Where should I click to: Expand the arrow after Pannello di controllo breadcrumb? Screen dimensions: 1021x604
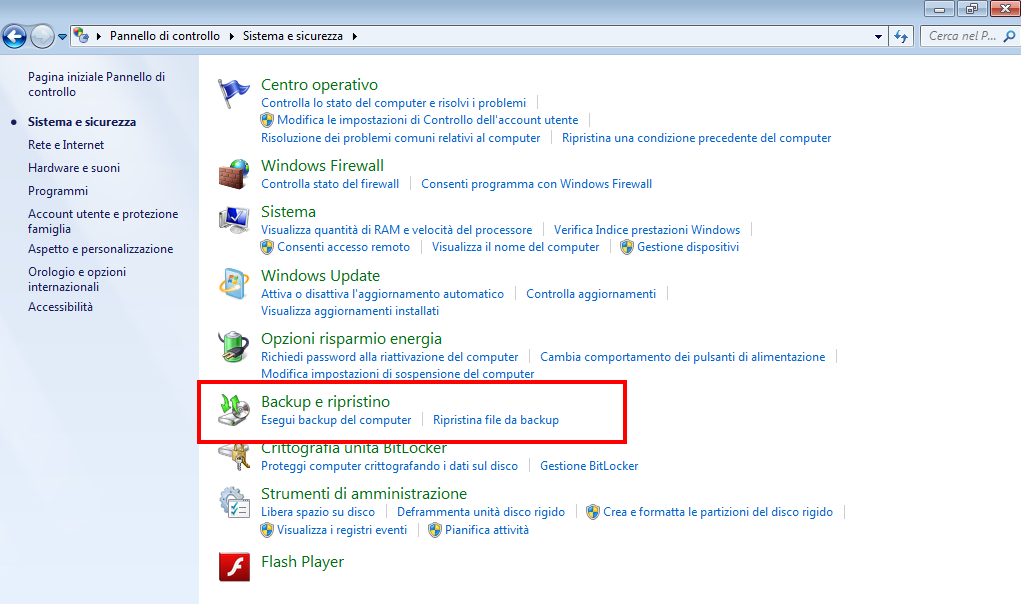[231, 36]
